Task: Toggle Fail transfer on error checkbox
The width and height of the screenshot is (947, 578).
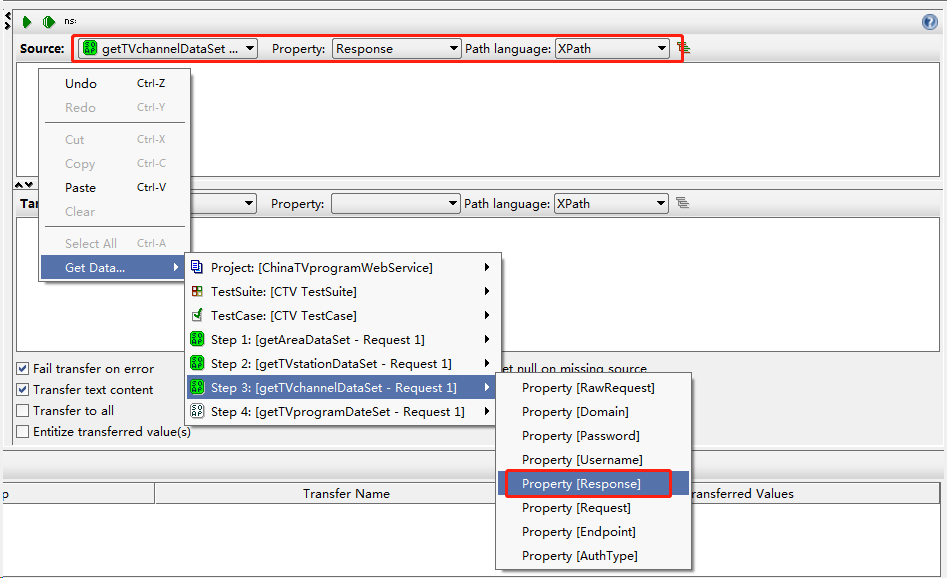Action: tap(23, 368)
